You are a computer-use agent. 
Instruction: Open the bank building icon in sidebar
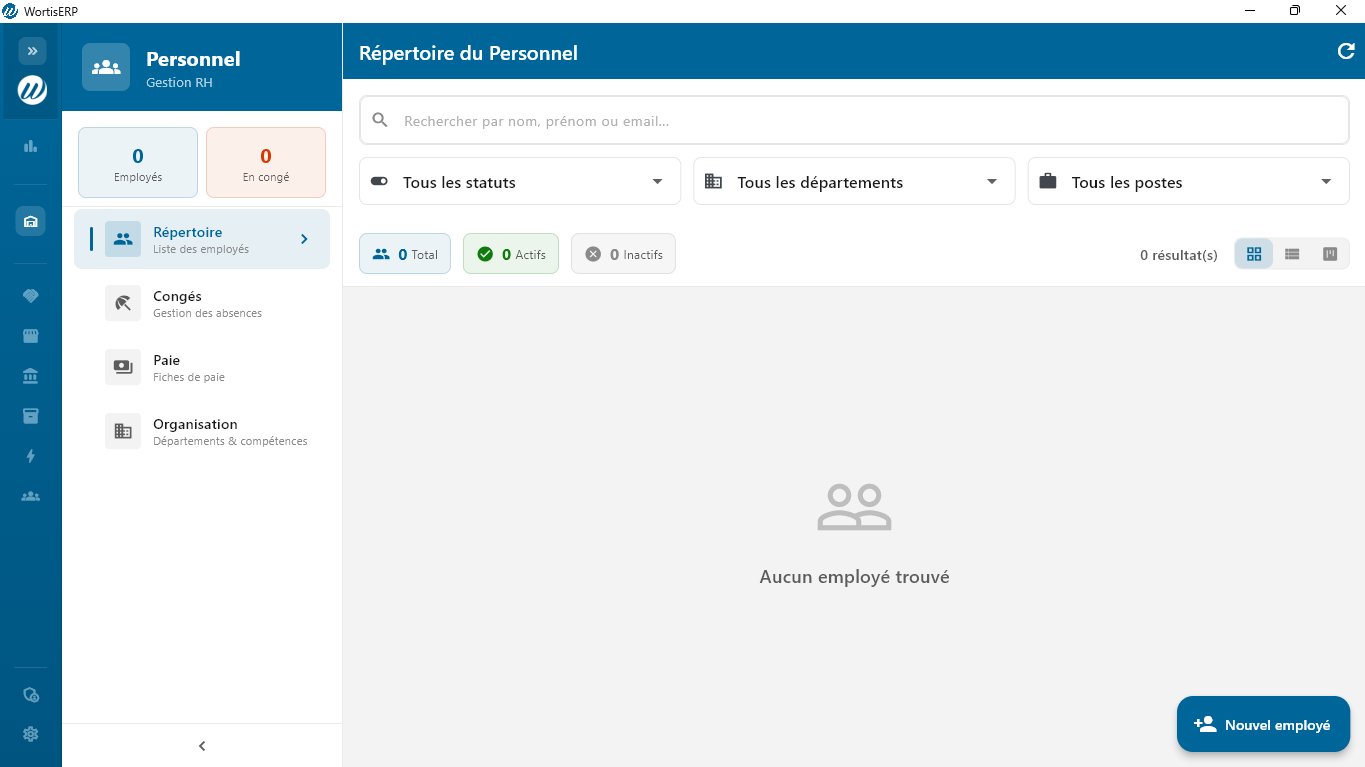(31, 376)
